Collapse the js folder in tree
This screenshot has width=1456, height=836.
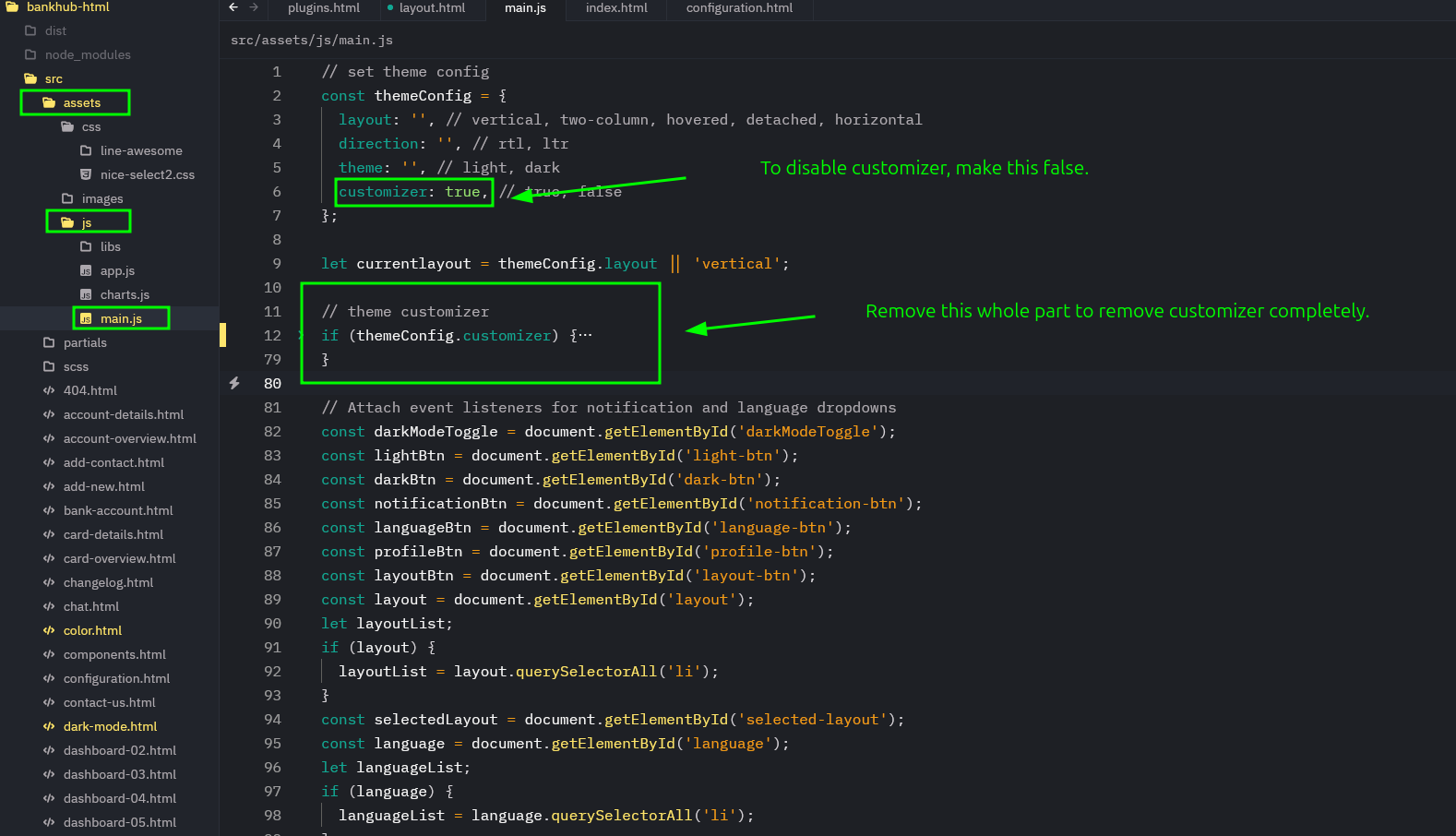pyautogui.click(x=86, y=222)
